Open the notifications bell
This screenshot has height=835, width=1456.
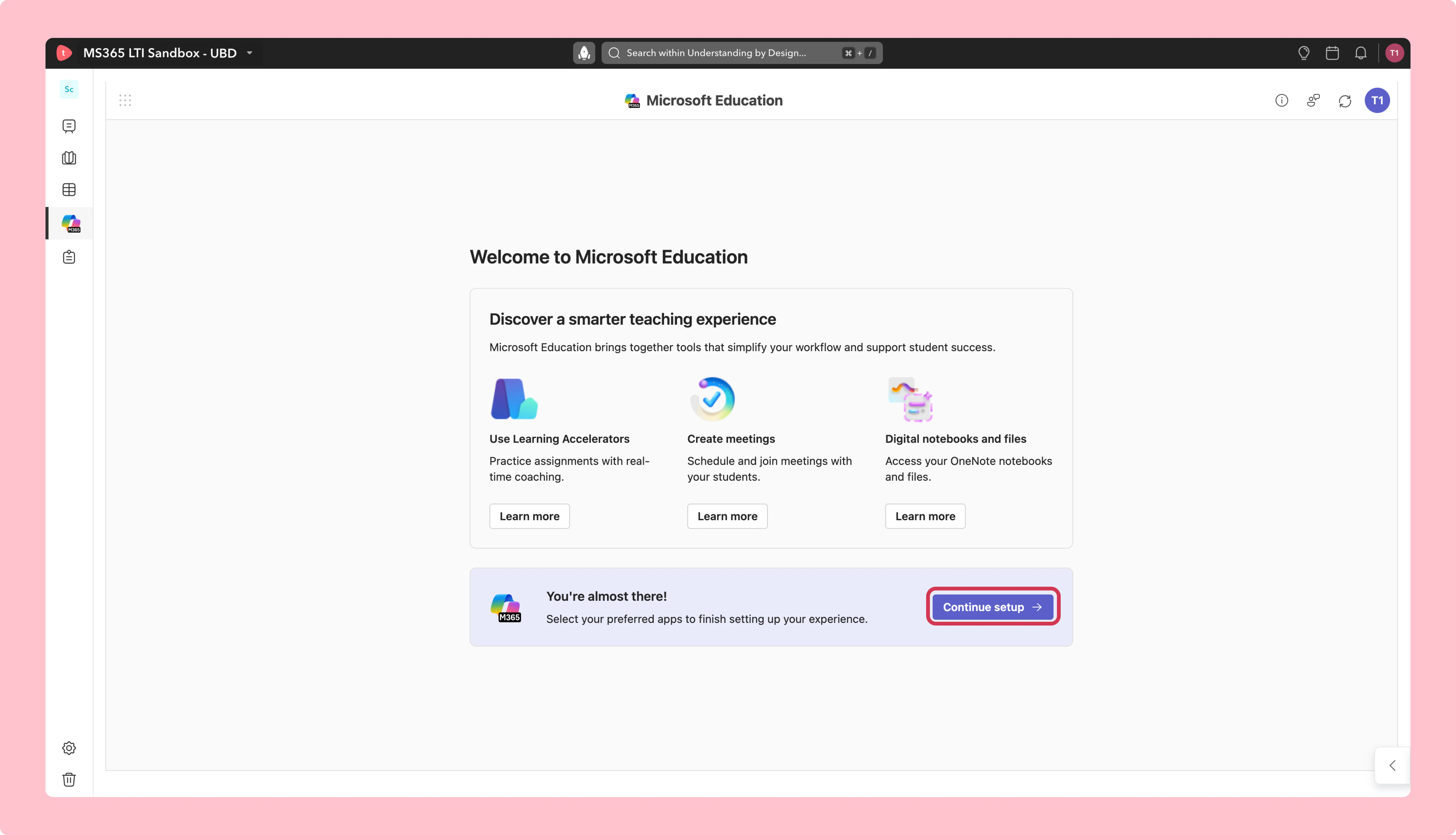pos(1361,53)
